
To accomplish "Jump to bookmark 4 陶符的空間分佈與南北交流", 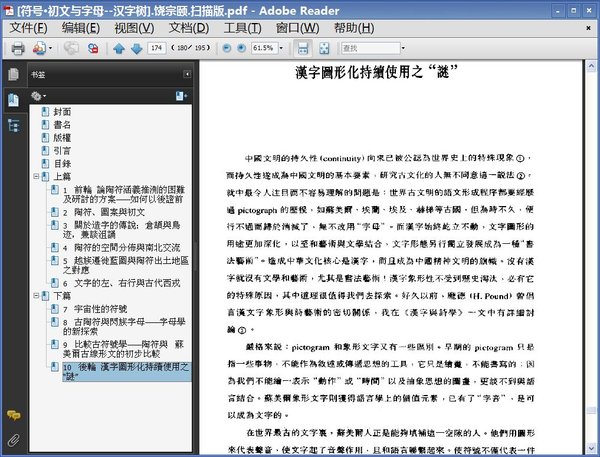I will [121, 248].
